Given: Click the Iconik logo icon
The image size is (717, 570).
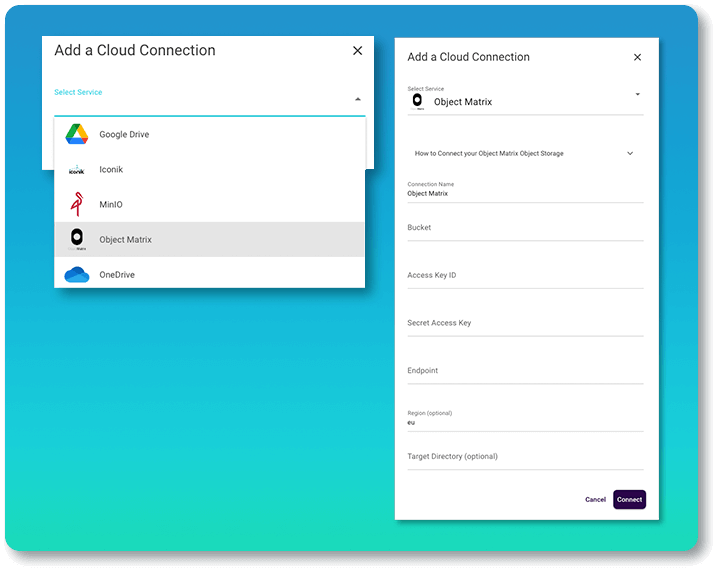Looking at the screenshot, I should pyautogui.click(x=77, y=170).
